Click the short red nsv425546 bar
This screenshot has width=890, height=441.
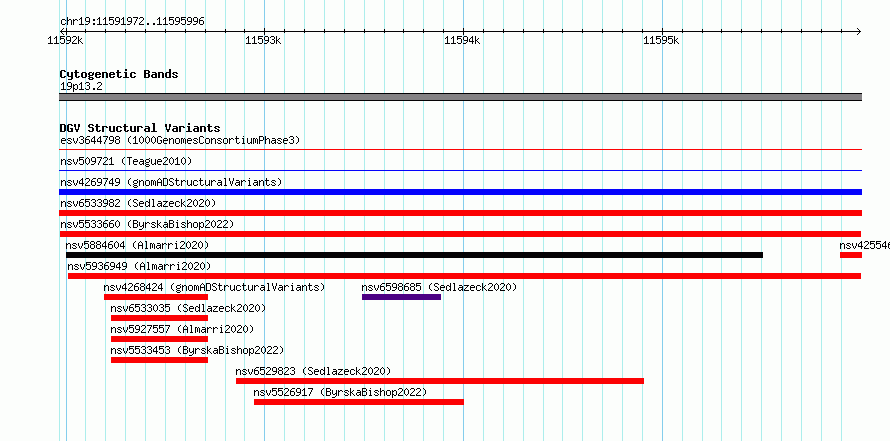click(x=851, y=255)
